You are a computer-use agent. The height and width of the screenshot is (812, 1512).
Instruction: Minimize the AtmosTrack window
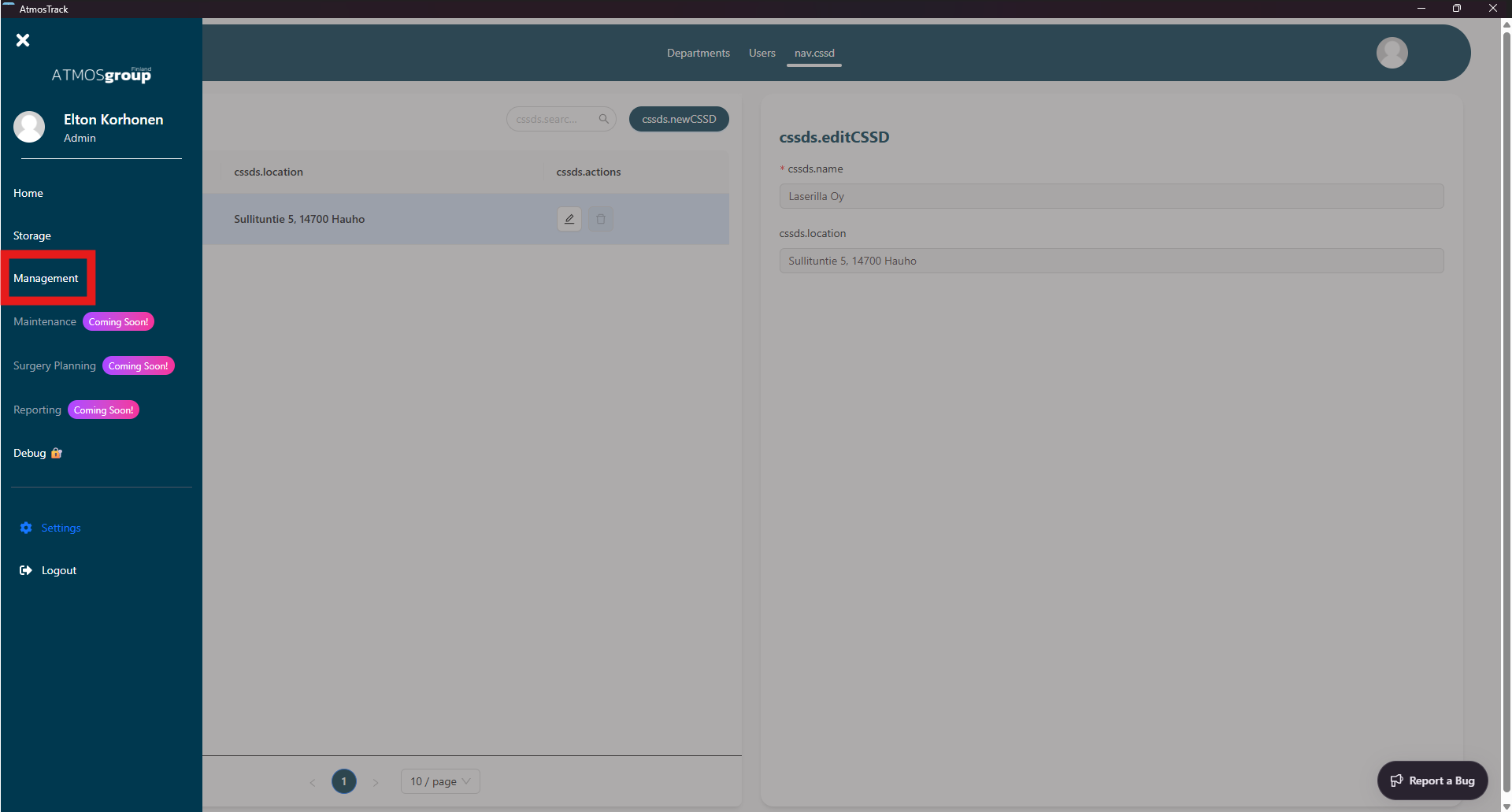pyautogui.click(x=1421, y=9)
